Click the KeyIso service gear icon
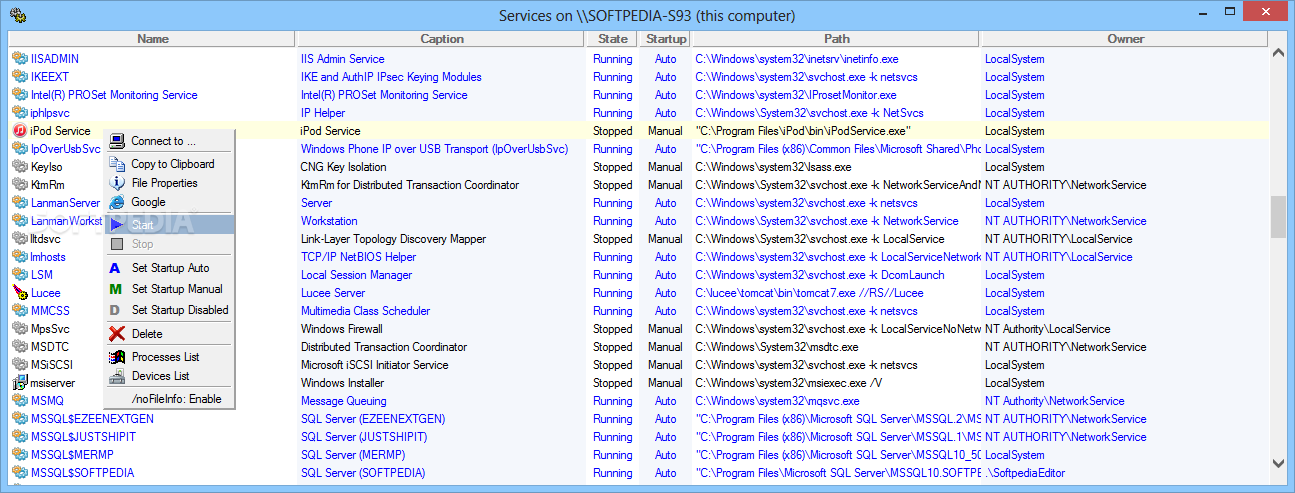Viewport: 1295px width, 493px height. tap(19, 167)
